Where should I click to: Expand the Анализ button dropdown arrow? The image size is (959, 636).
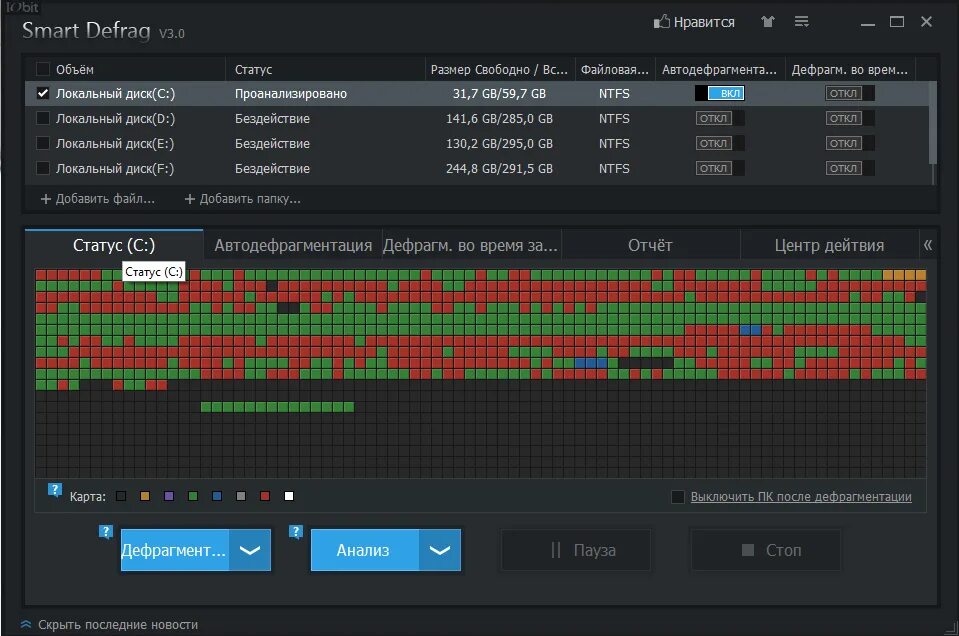440,550
